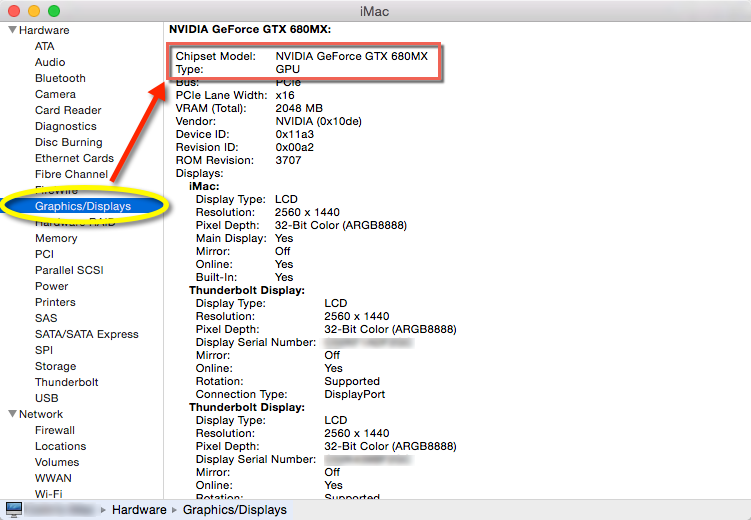Image resolution: width=751 pixels, height=520 pixels.
Task: Click the VRAM value 2048 MB
Action: coord(299,108)
